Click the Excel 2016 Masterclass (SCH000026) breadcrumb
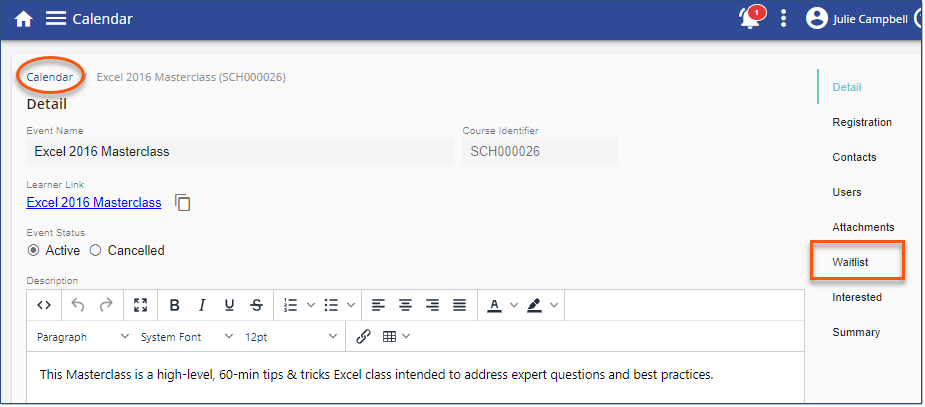Image resolution: width=925 pixels, height=407 pixels. [x=191, y=77]
